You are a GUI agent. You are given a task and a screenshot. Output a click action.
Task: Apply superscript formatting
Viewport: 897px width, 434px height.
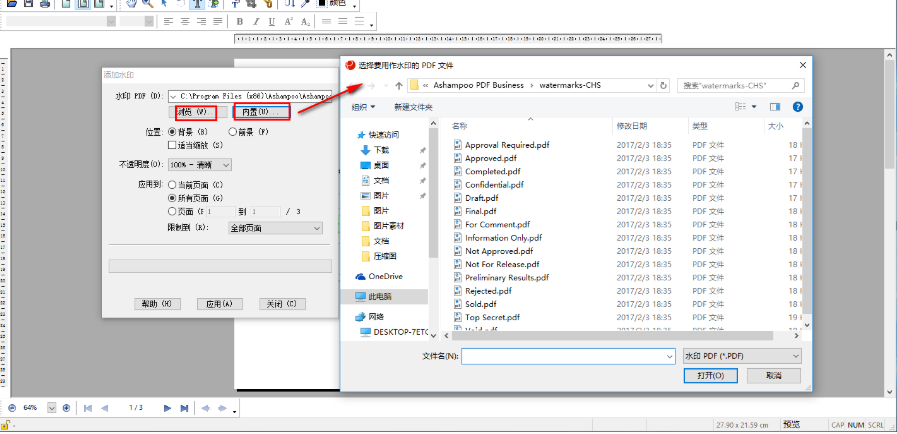289,22
